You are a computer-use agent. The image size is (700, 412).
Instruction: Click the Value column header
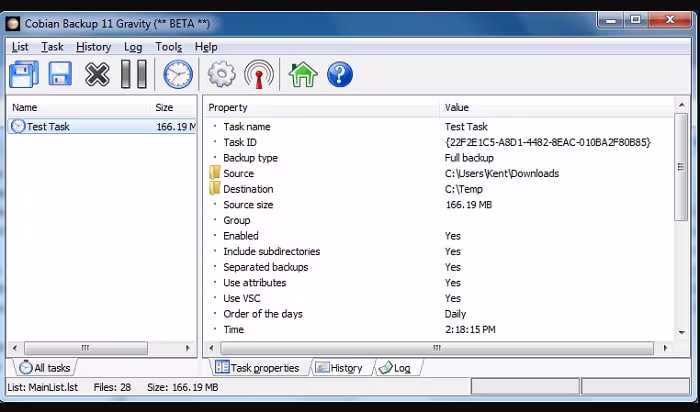[x=557, y=107]
